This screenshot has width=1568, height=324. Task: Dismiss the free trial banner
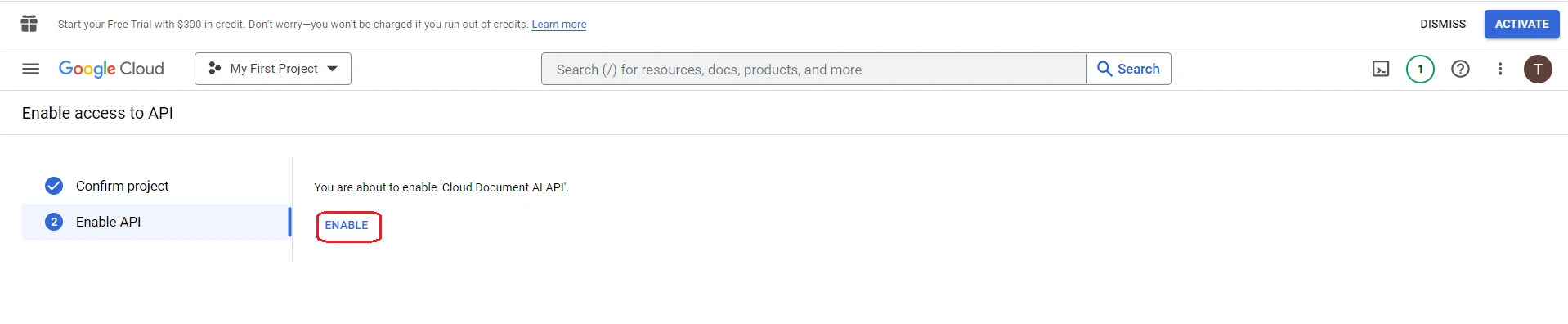click(x=1443, y=24)
